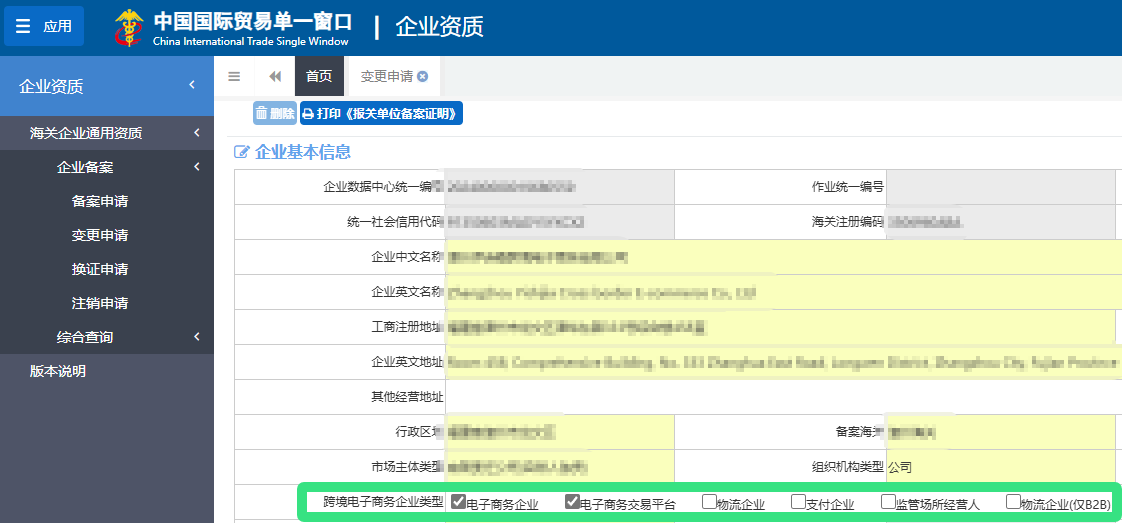Uncheck the 电子商务交易平台 checkbox
The image size is (1122, 523).
pyautogui.click(x=573, y=502)
